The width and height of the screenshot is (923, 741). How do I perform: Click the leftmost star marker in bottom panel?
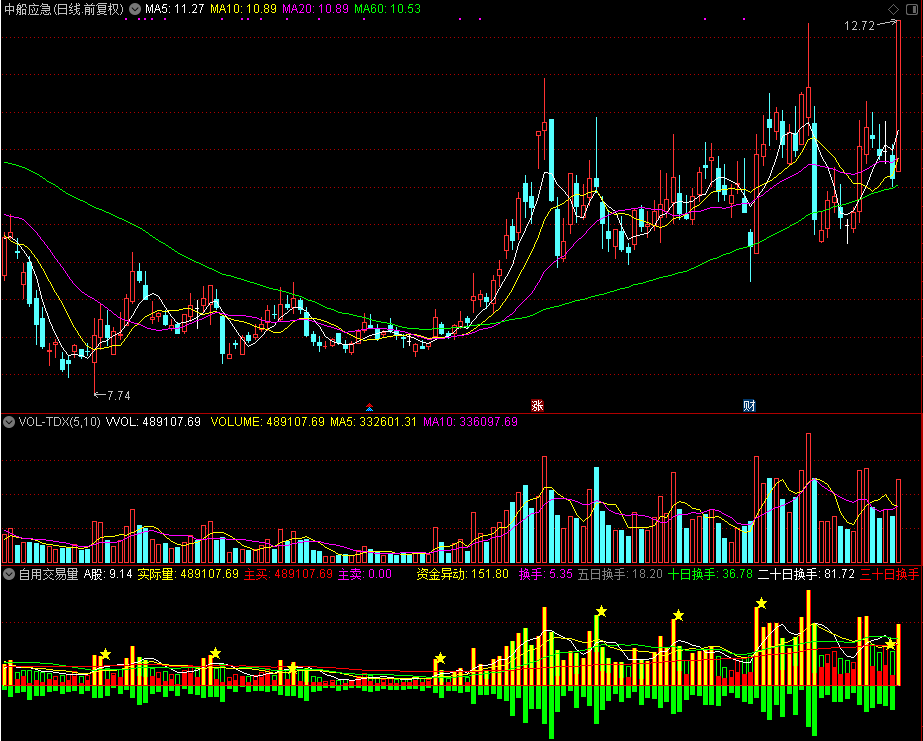click(105, 654)
